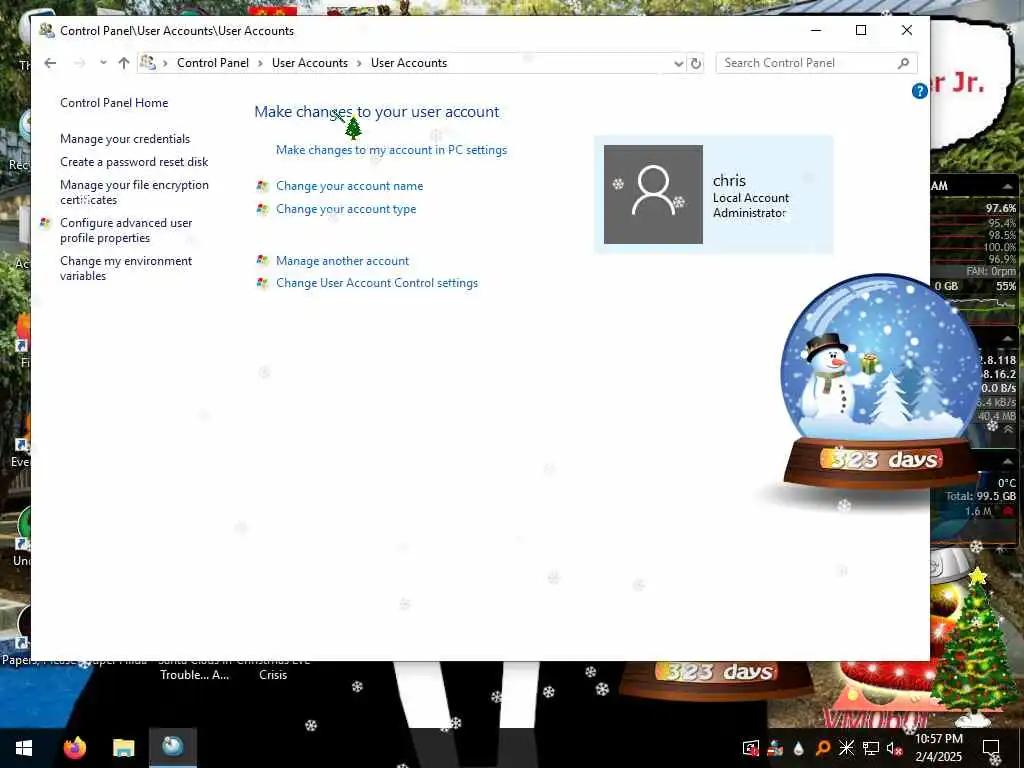Click shield icon beside Change your account type
1024x768 pixels.
pos(263,209)
